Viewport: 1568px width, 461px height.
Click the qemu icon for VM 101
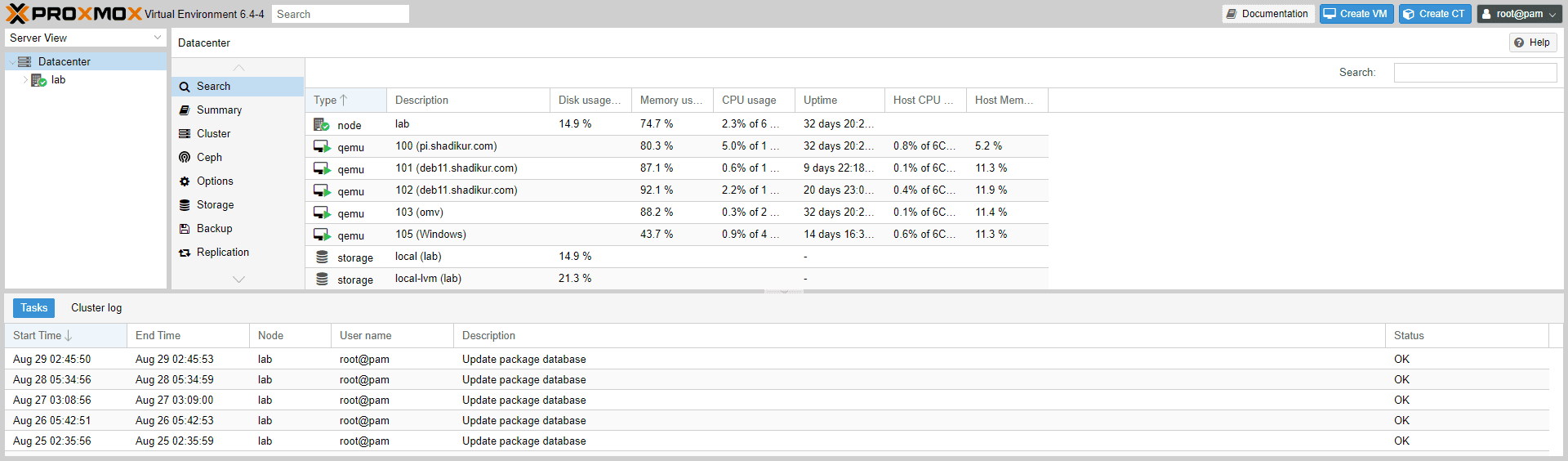point(322,168)
